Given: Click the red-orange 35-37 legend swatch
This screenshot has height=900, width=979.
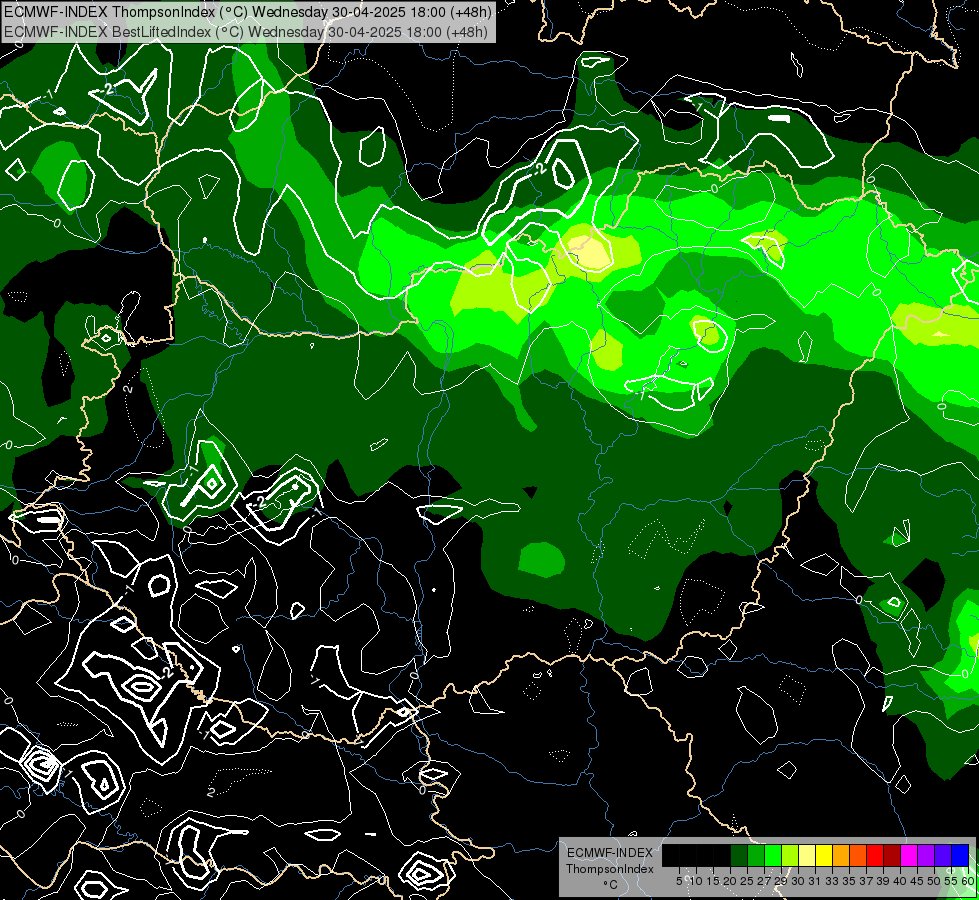Looking at the screenshot, I should (x=858, y=855).
